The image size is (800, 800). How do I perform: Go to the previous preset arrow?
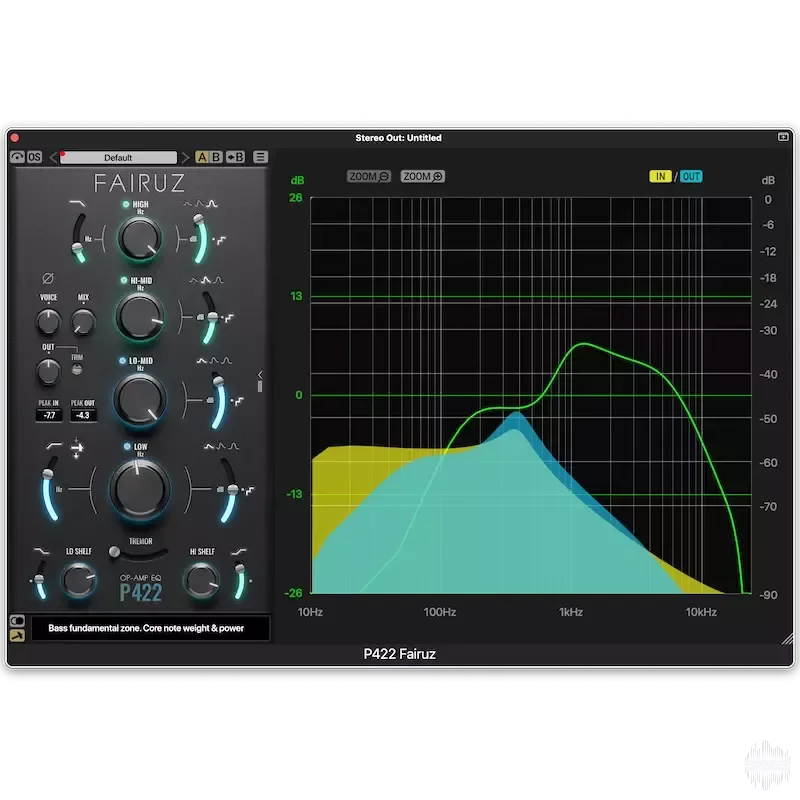pyautogui.click(x=53, y=157)
